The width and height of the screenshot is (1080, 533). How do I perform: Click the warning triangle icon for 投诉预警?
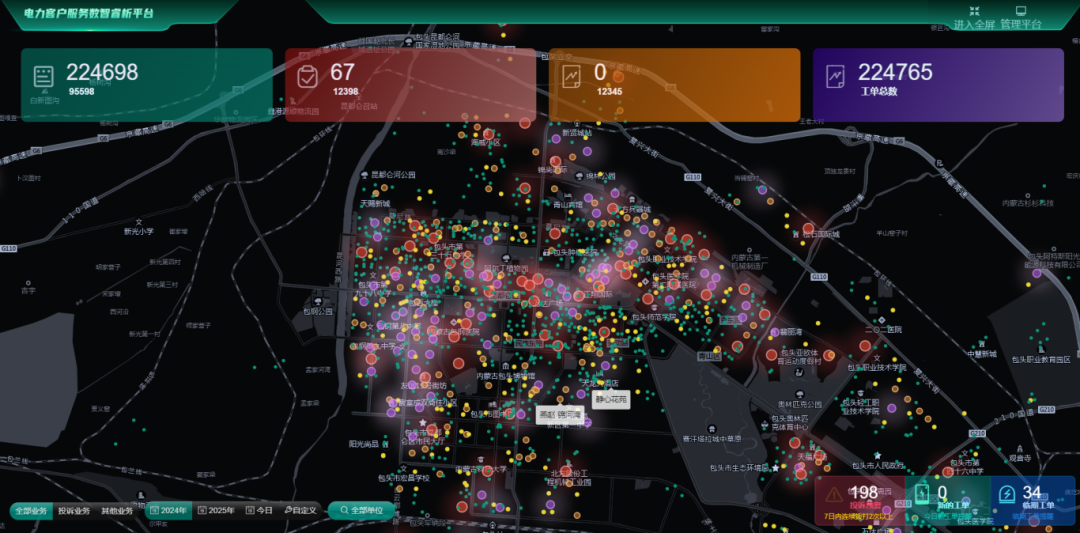(834, 495)
